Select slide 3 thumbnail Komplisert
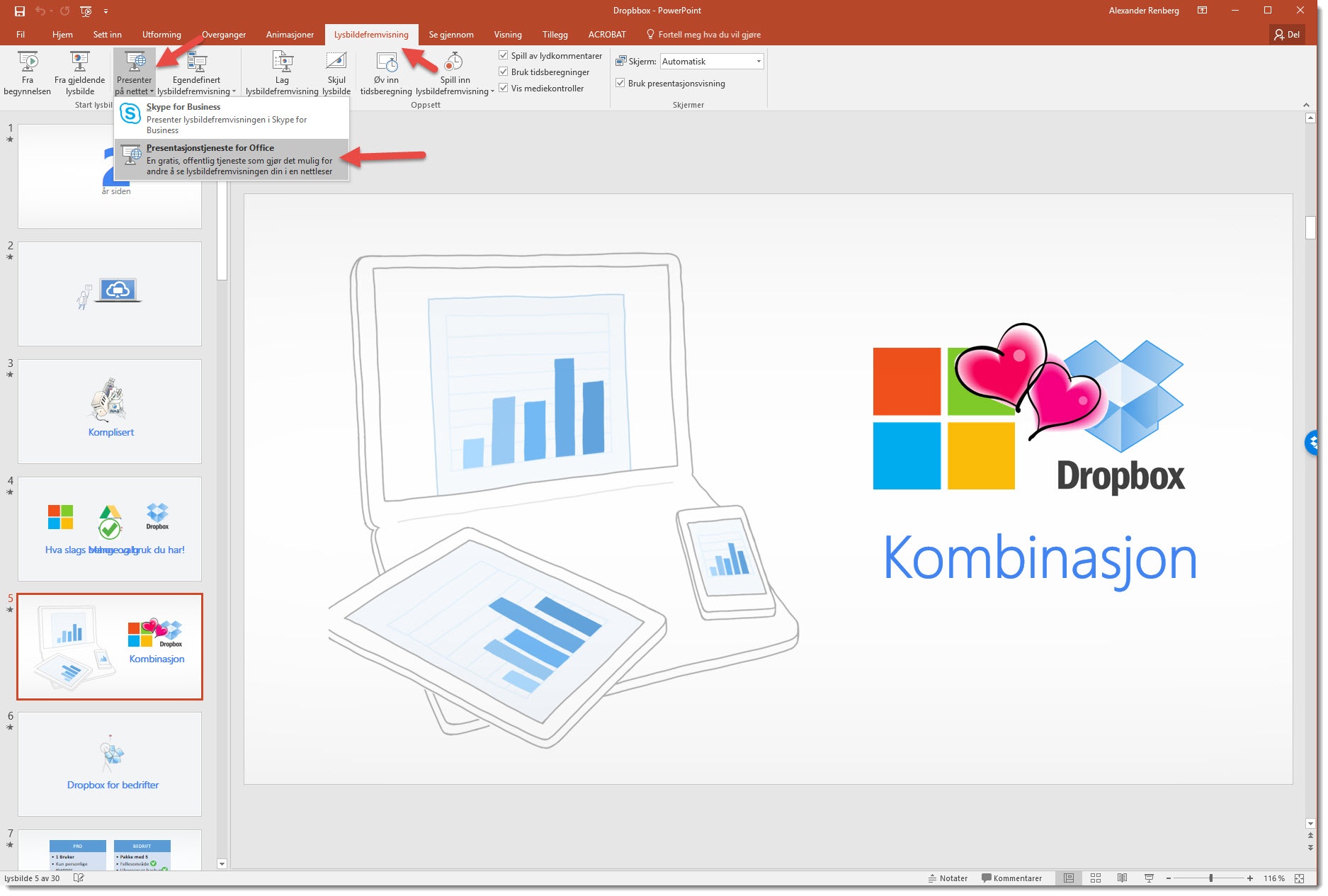1328x896 pixels. (x=110, y=411)
